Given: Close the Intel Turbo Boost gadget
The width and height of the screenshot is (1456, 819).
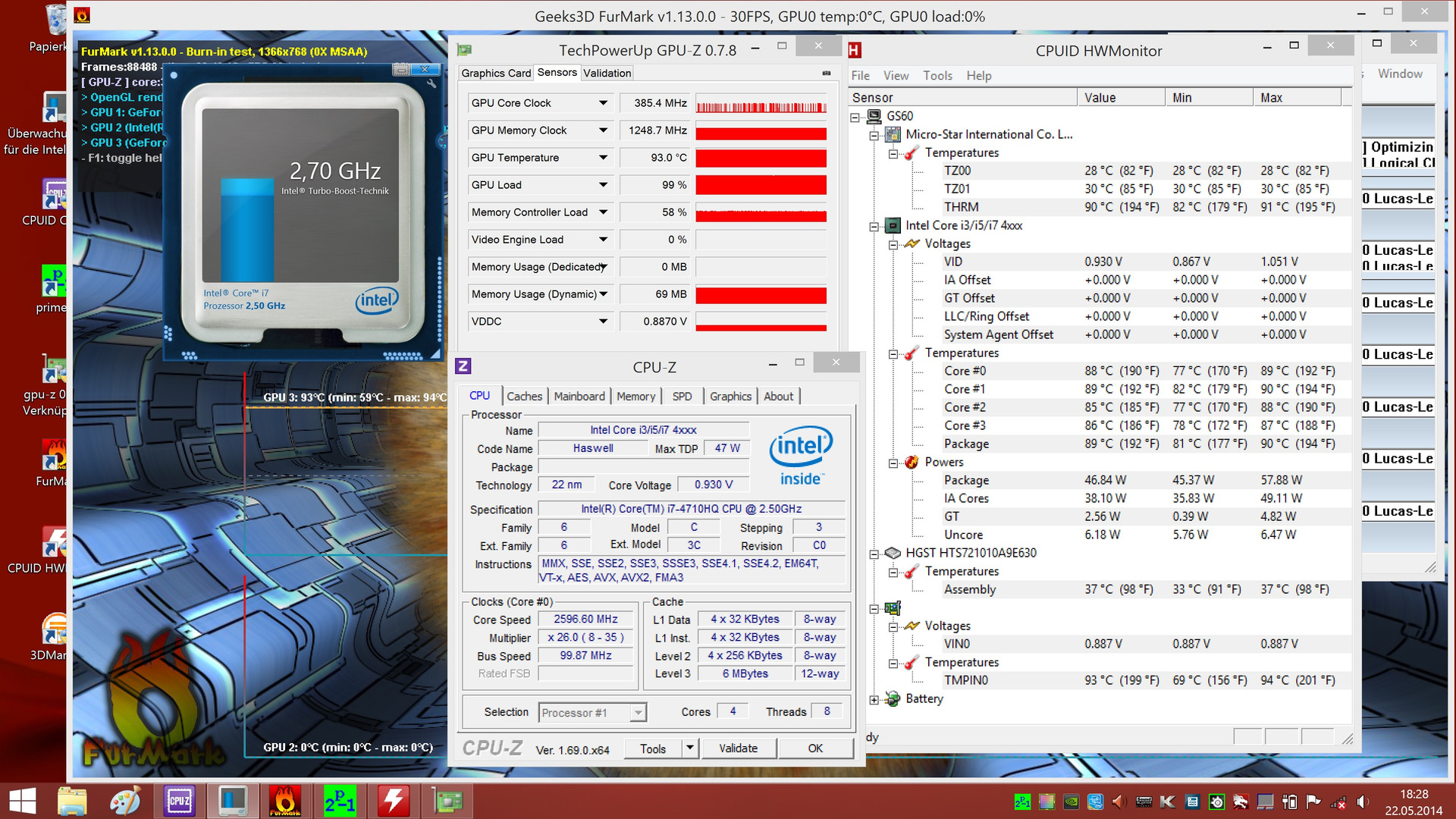Looking at the screenshot, I should [425, 69].
